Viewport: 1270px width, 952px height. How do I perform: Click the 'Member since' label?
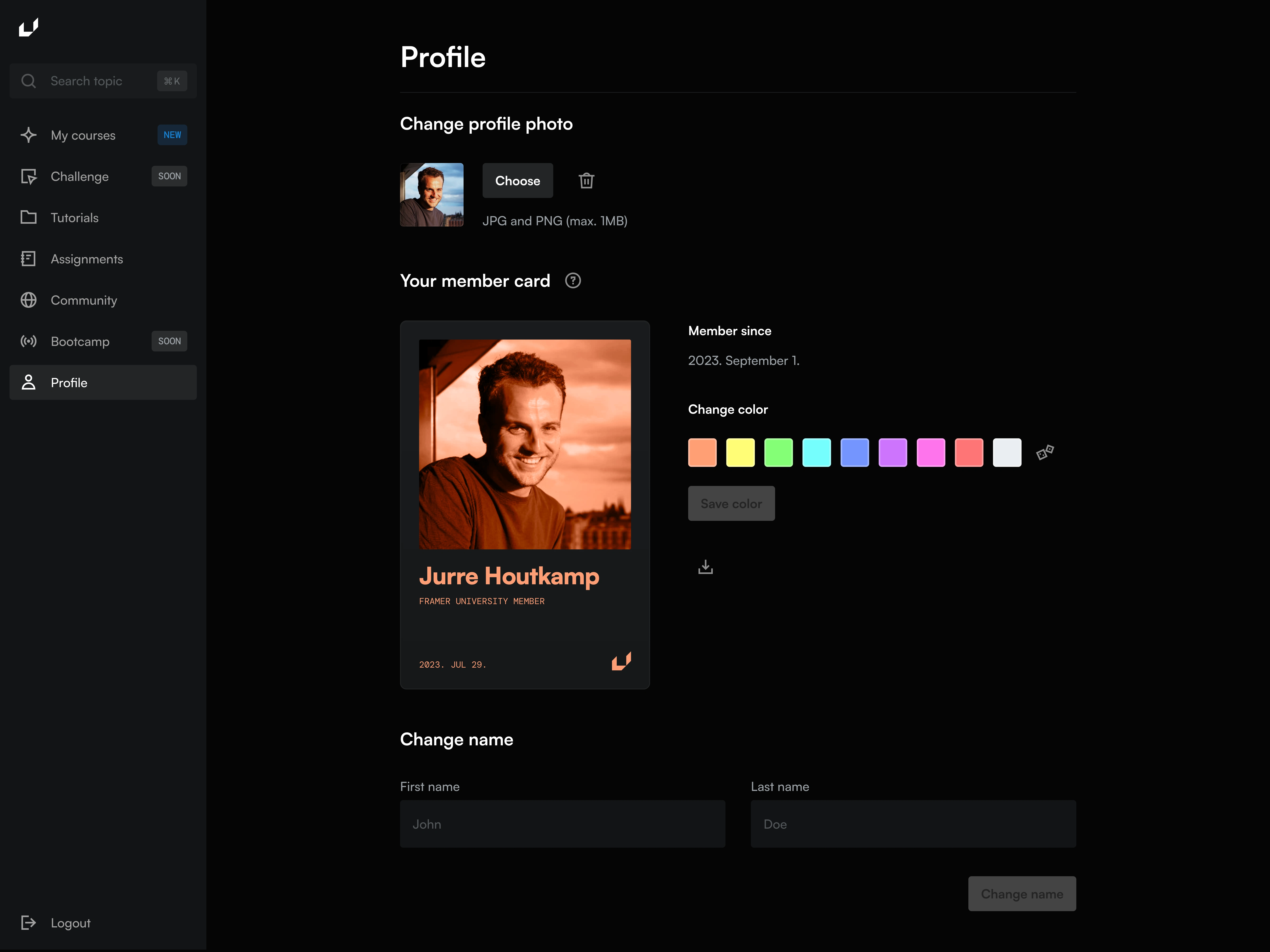(x=729, y=331)
